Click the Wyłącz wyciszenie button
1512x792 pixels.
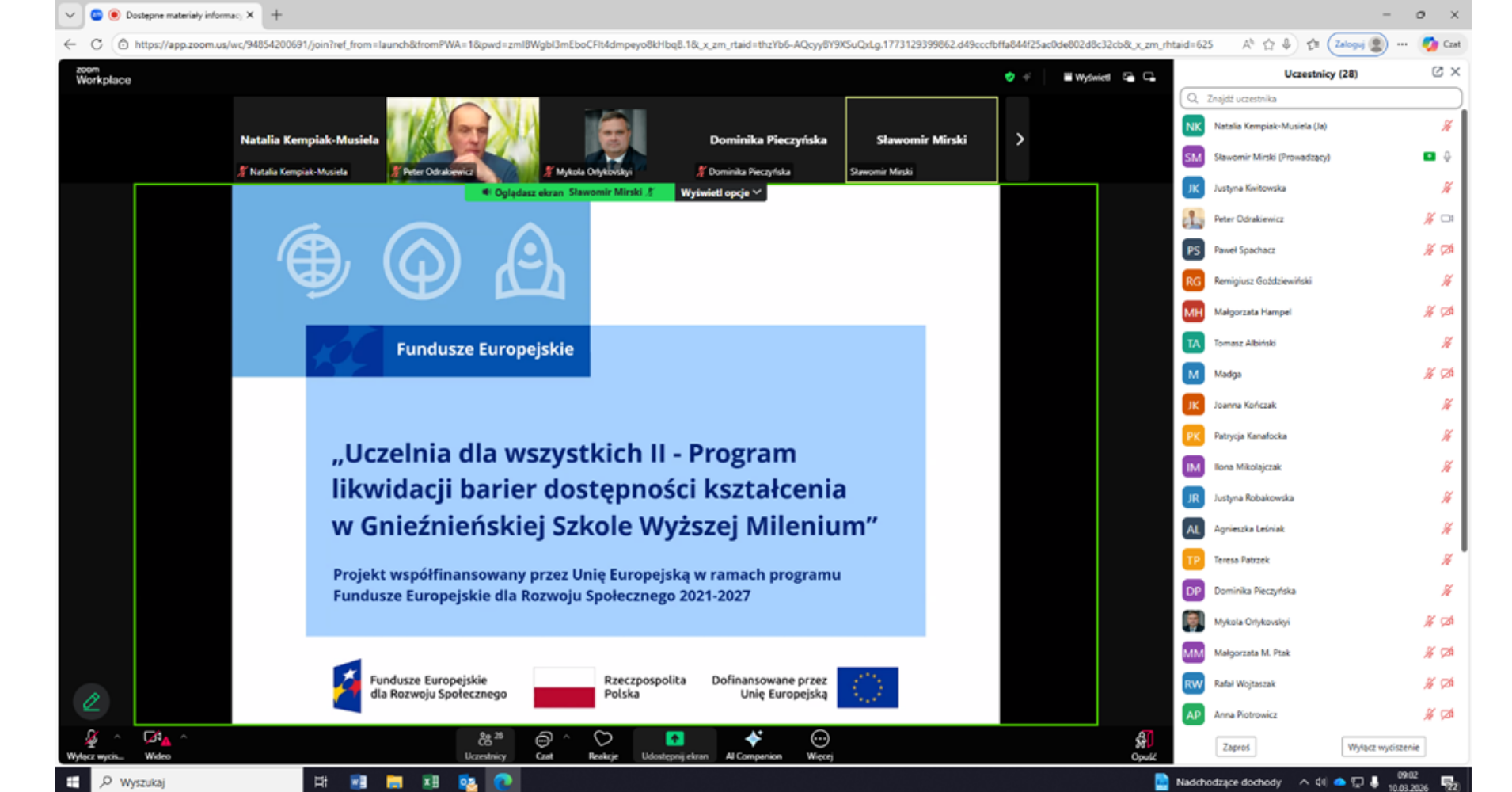click(x=1383, y=747)
